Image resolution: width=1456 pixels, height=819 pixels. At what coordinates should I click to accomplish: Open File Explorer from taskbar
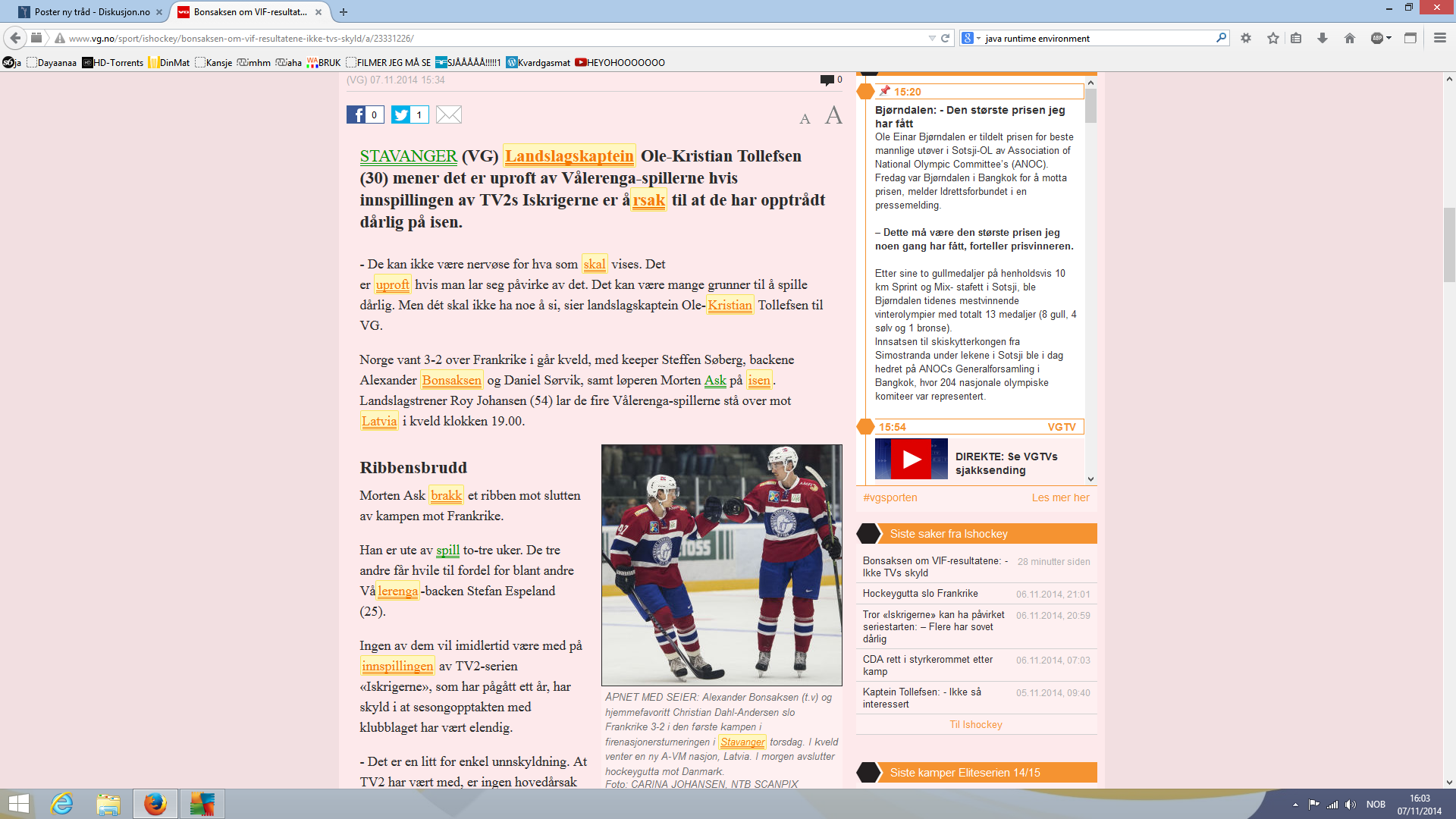pyautogui.click(x=108, y=804)
